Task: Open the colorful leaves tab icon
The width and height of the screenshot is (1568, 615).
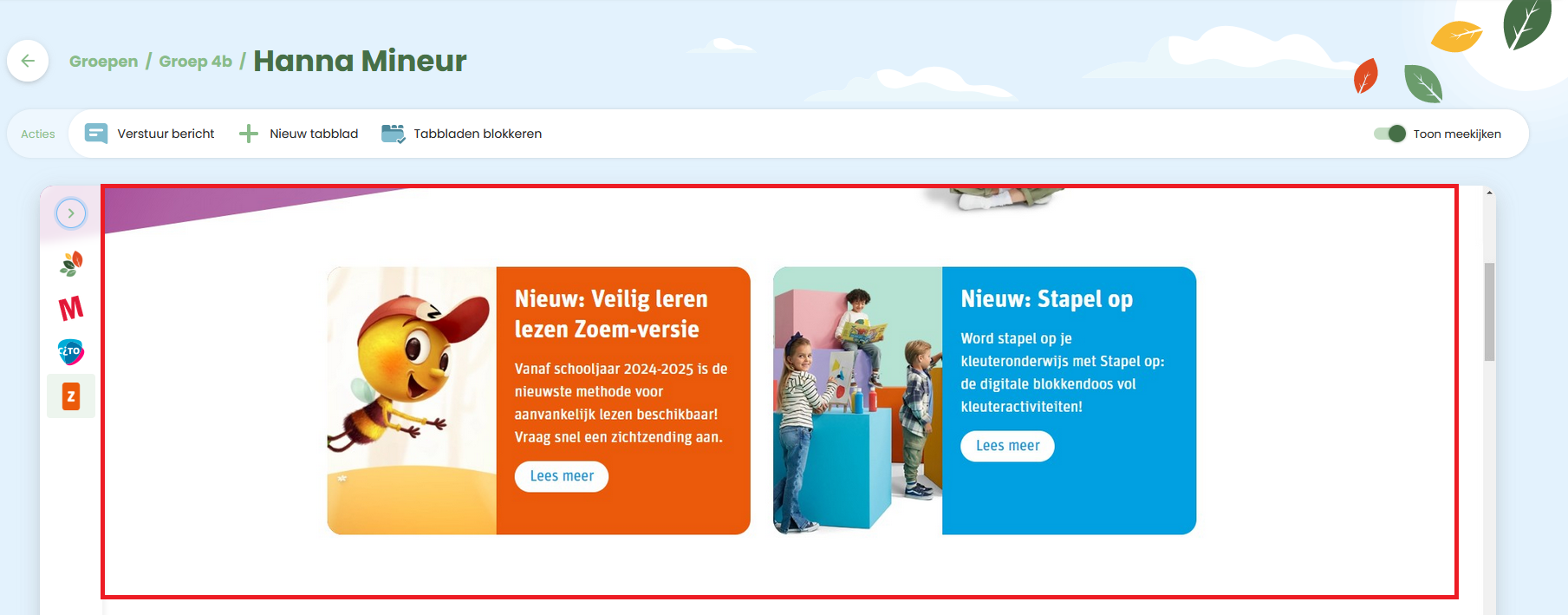Action: pyautogui.click(x=71, y=264)
